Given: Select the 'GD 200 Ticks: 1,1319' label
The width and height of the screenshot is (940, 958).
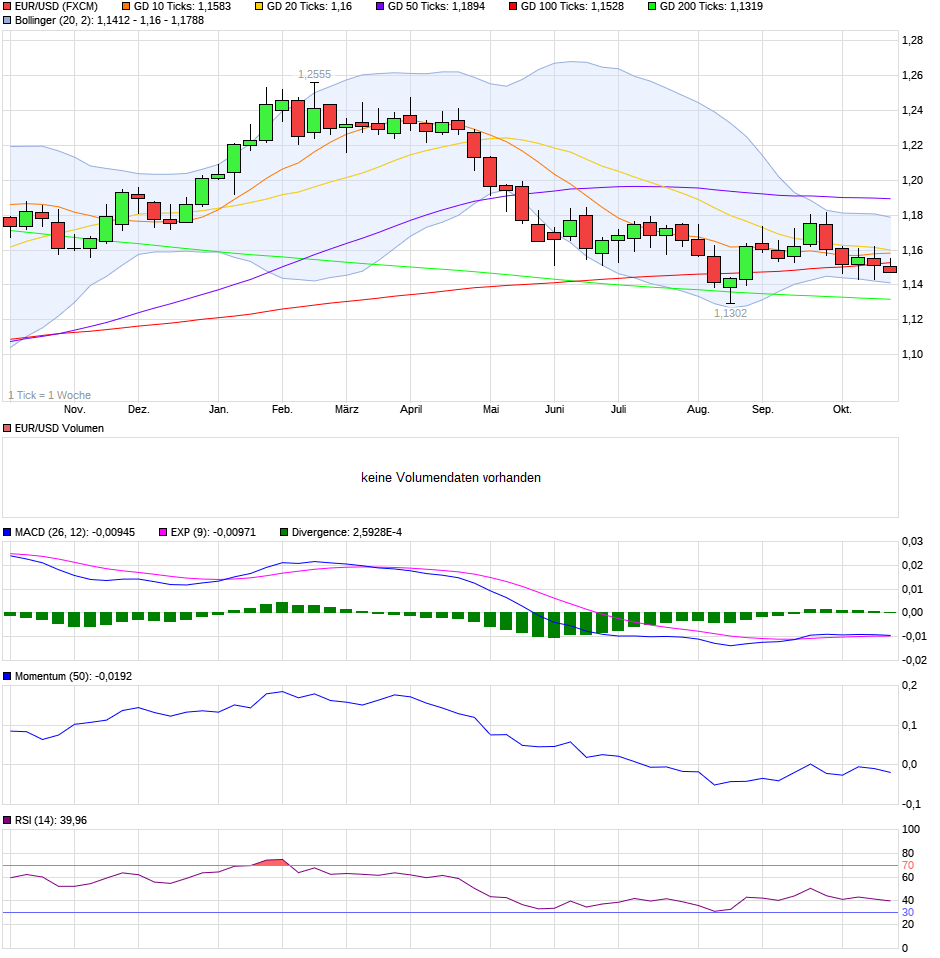Looking at the screenshot, I should tap(711, 7).
